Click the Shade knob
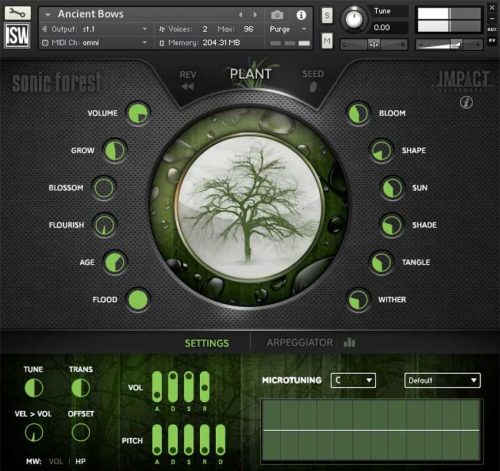The image size is (500, 471). (x=391, y=225)
